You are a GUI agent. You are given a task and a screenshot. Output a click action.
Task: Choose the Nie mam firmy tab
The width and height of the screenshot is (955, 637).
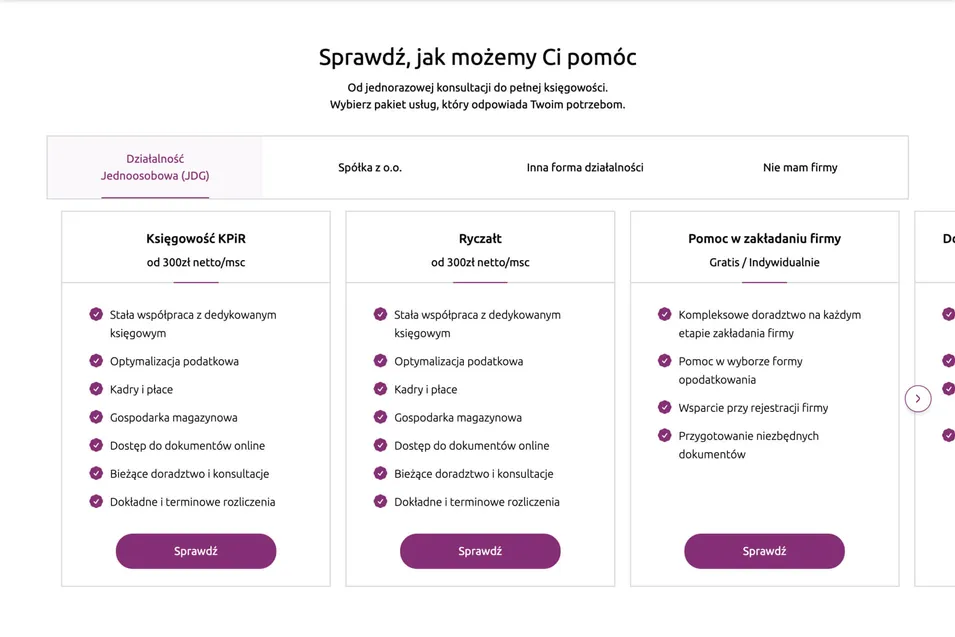[x=800, y=168]
